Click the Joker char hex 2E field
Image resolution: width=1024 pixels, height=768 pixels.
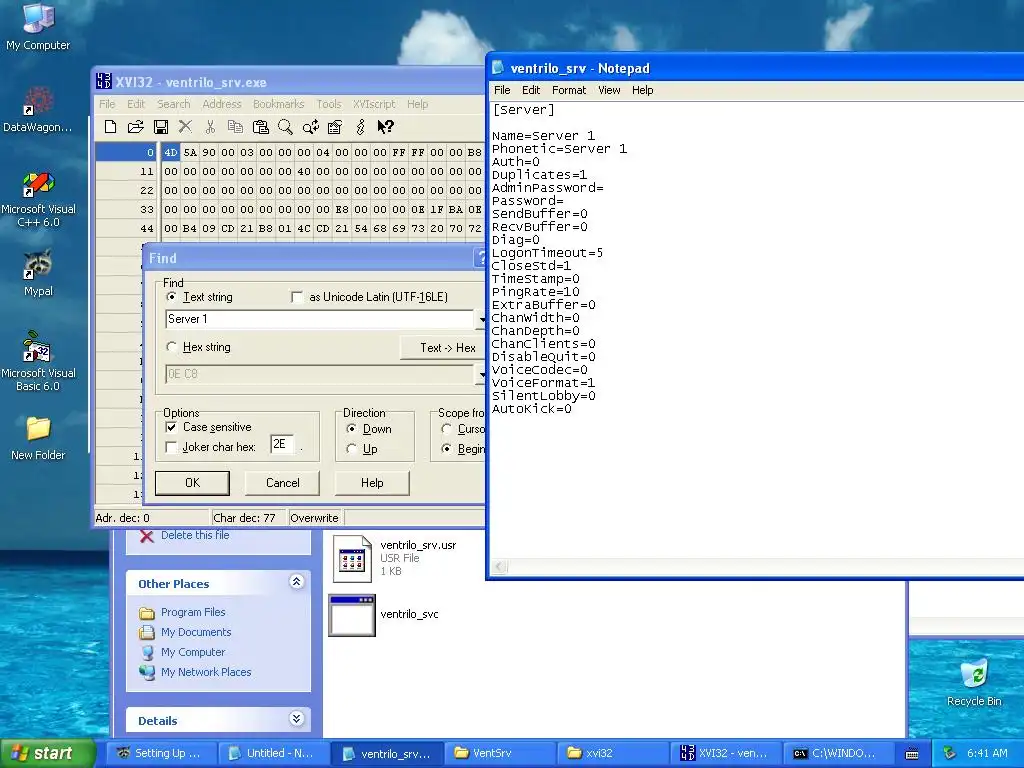pyautogui.click(x=281, y=445)
